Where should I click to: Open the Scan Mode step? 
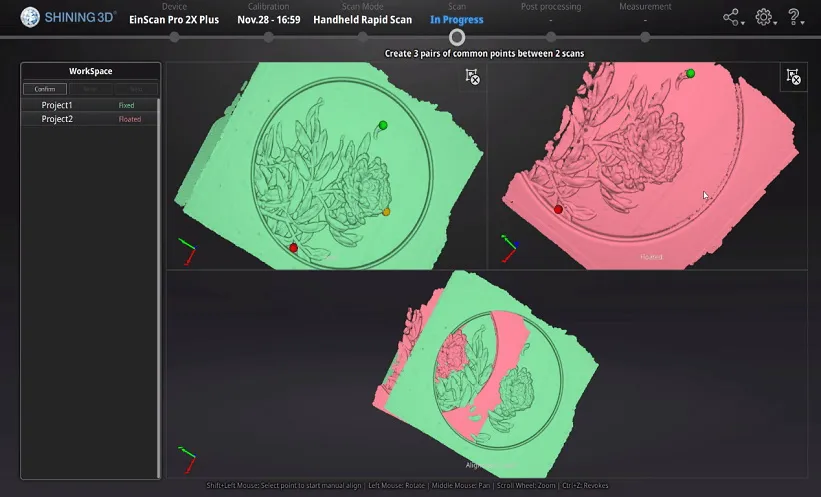(x=362, y=37)
